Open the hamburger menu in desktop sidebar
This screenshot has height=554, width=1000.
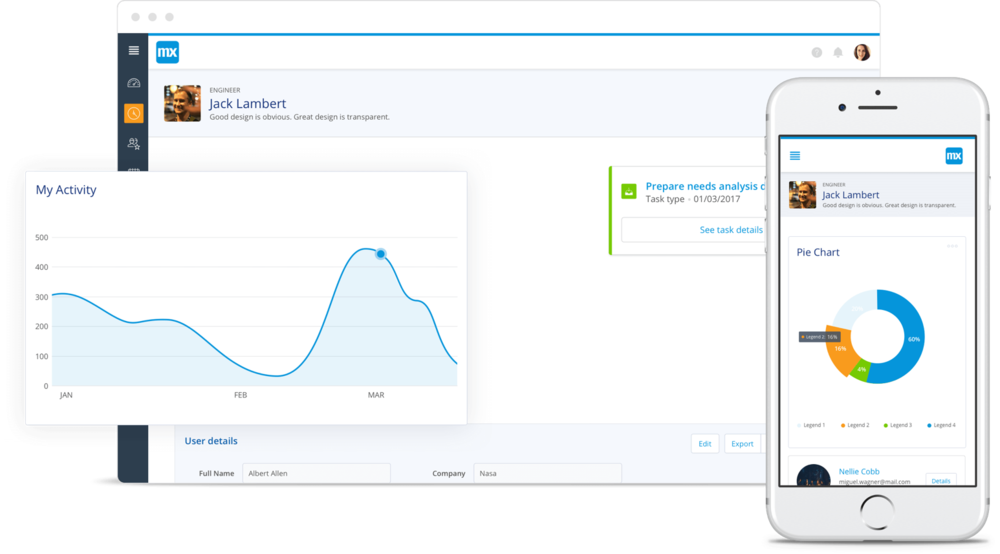pyautogui.click(x=133, y=50)
